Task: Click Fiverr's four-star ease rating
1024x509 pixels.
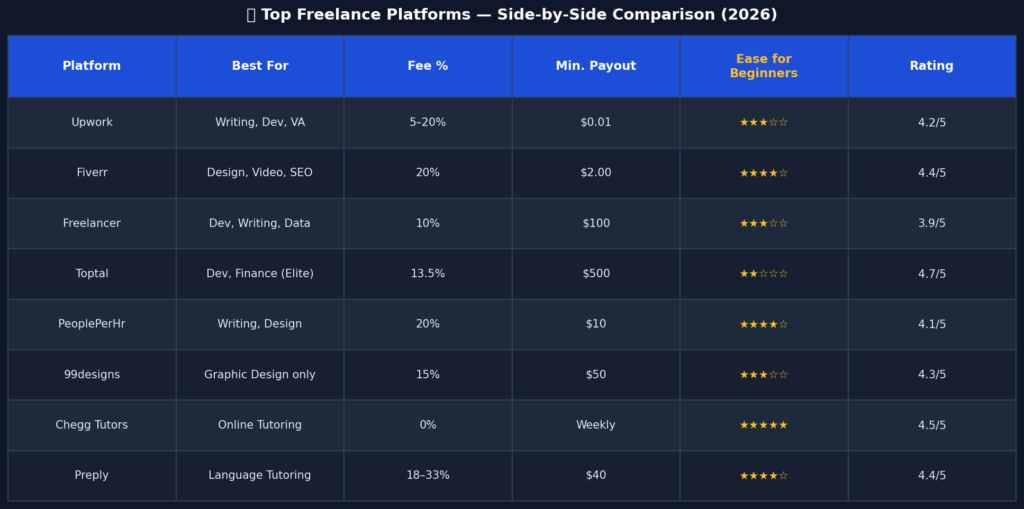Action: [x=764, y=172]
